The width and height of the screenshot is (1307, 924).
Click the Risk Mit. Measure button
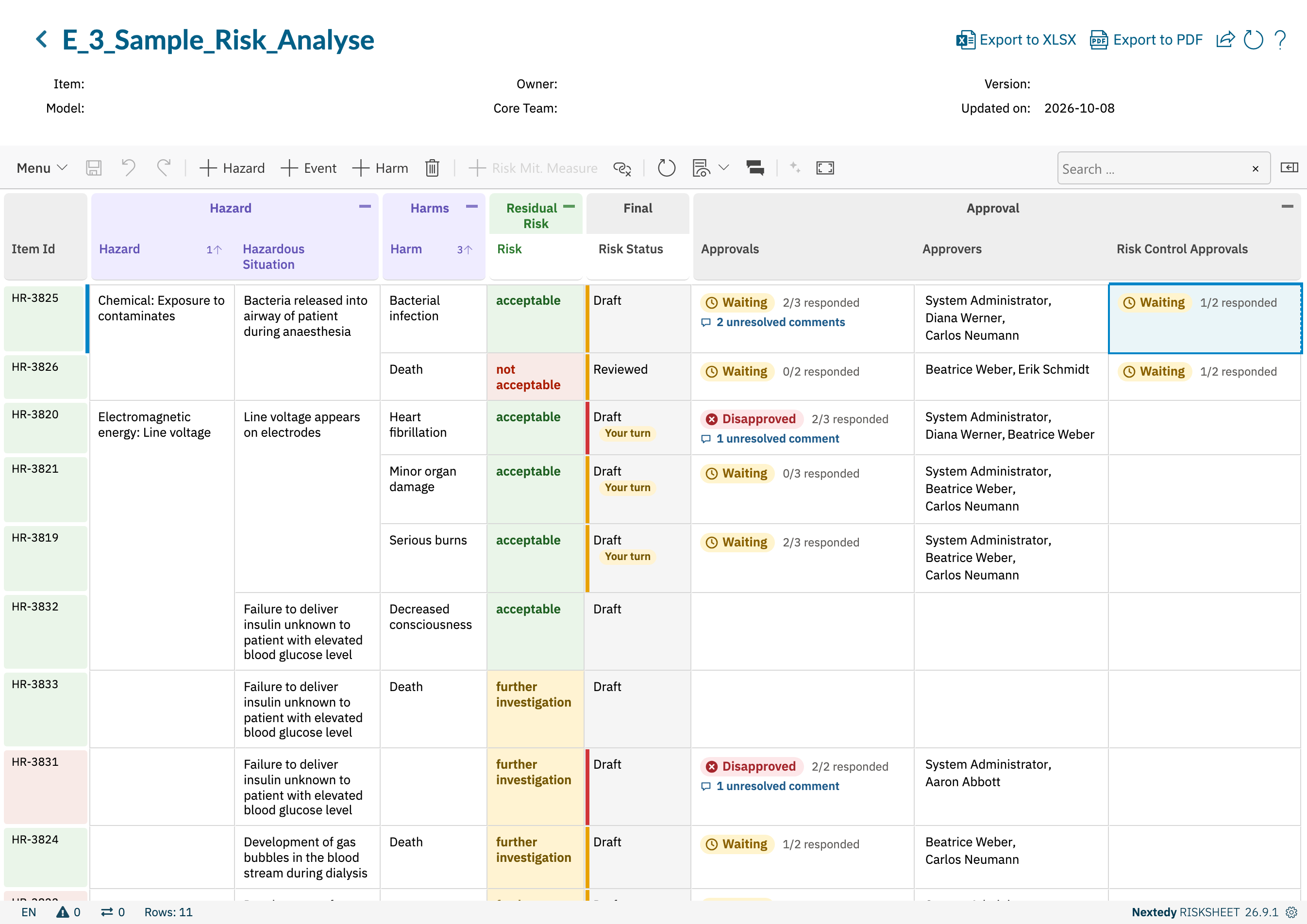pos(533,168)
